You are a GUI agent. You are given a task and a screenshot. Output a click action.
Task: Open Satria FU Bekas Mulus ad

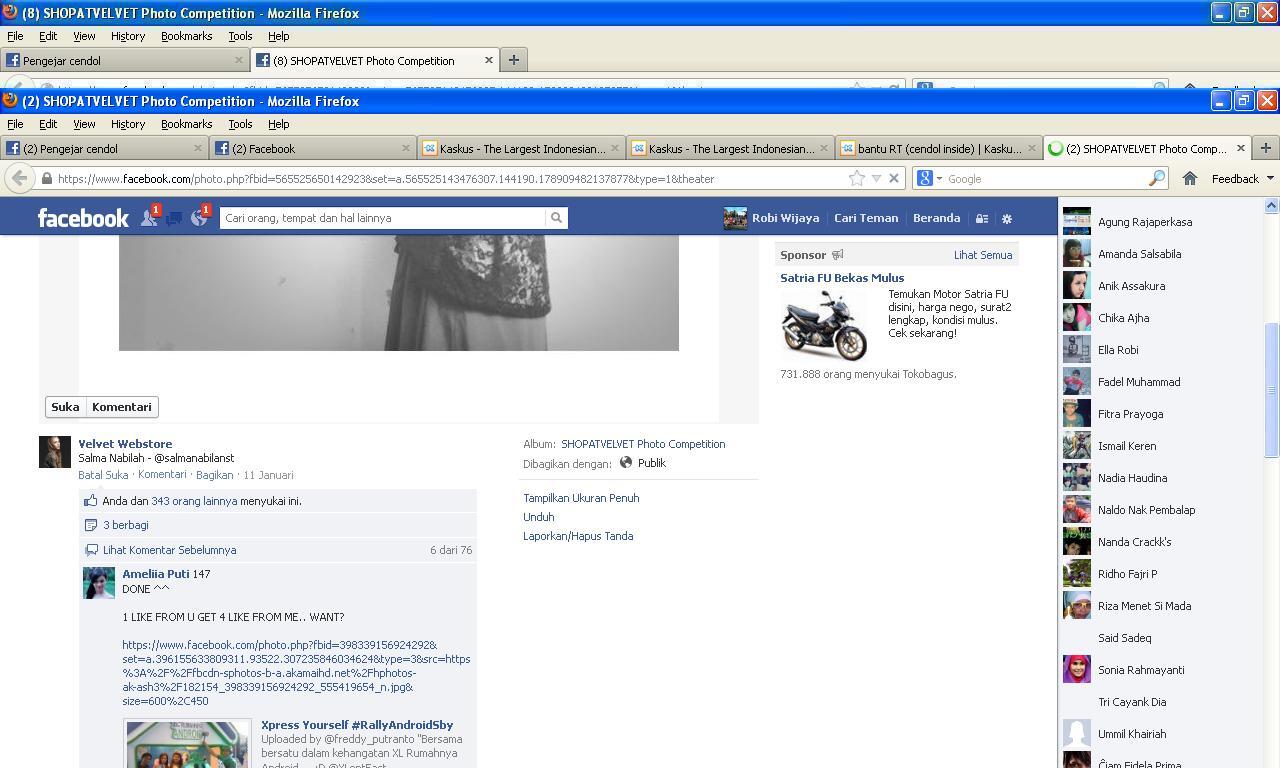842,278
